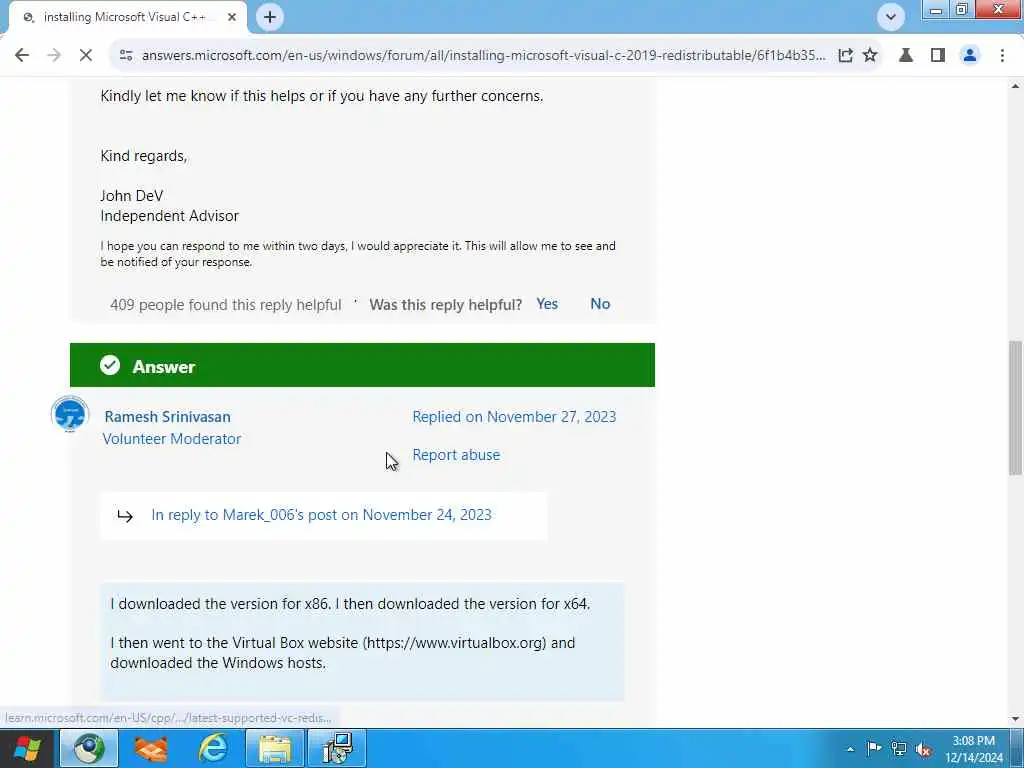The image size is (1024, 768).
Task: Stop loading the page
Action: click(86, 56)
